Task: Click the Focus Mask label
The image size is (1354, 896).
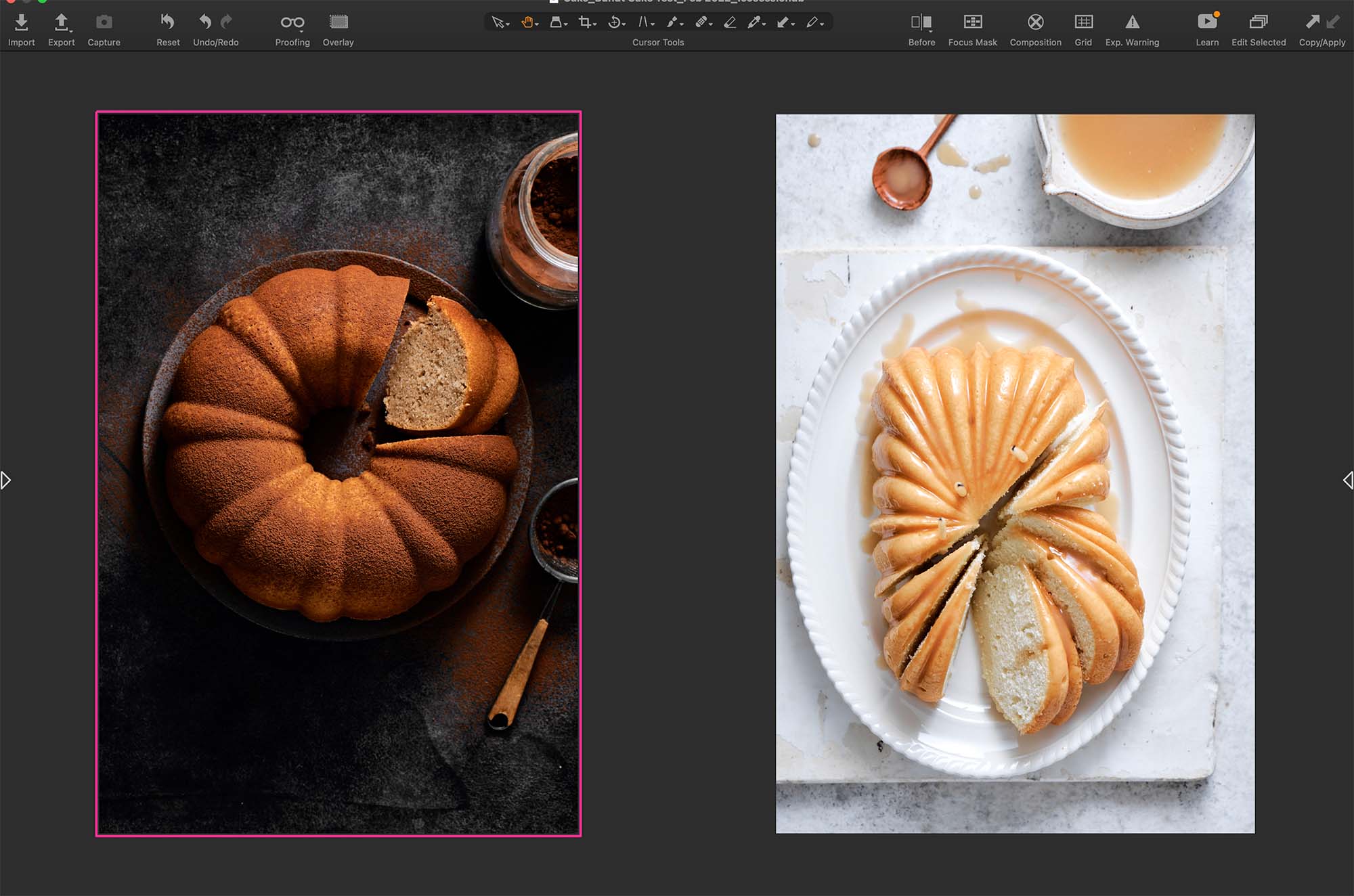Action: tap(973, 43)
